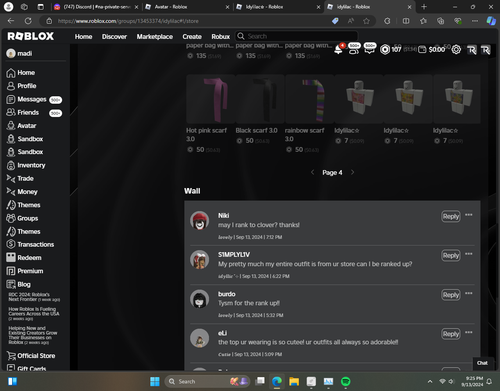Reply to S1MPLYLIV's wall post
Viewport: 500px width, 391px height.
click(x=451, y=255)
